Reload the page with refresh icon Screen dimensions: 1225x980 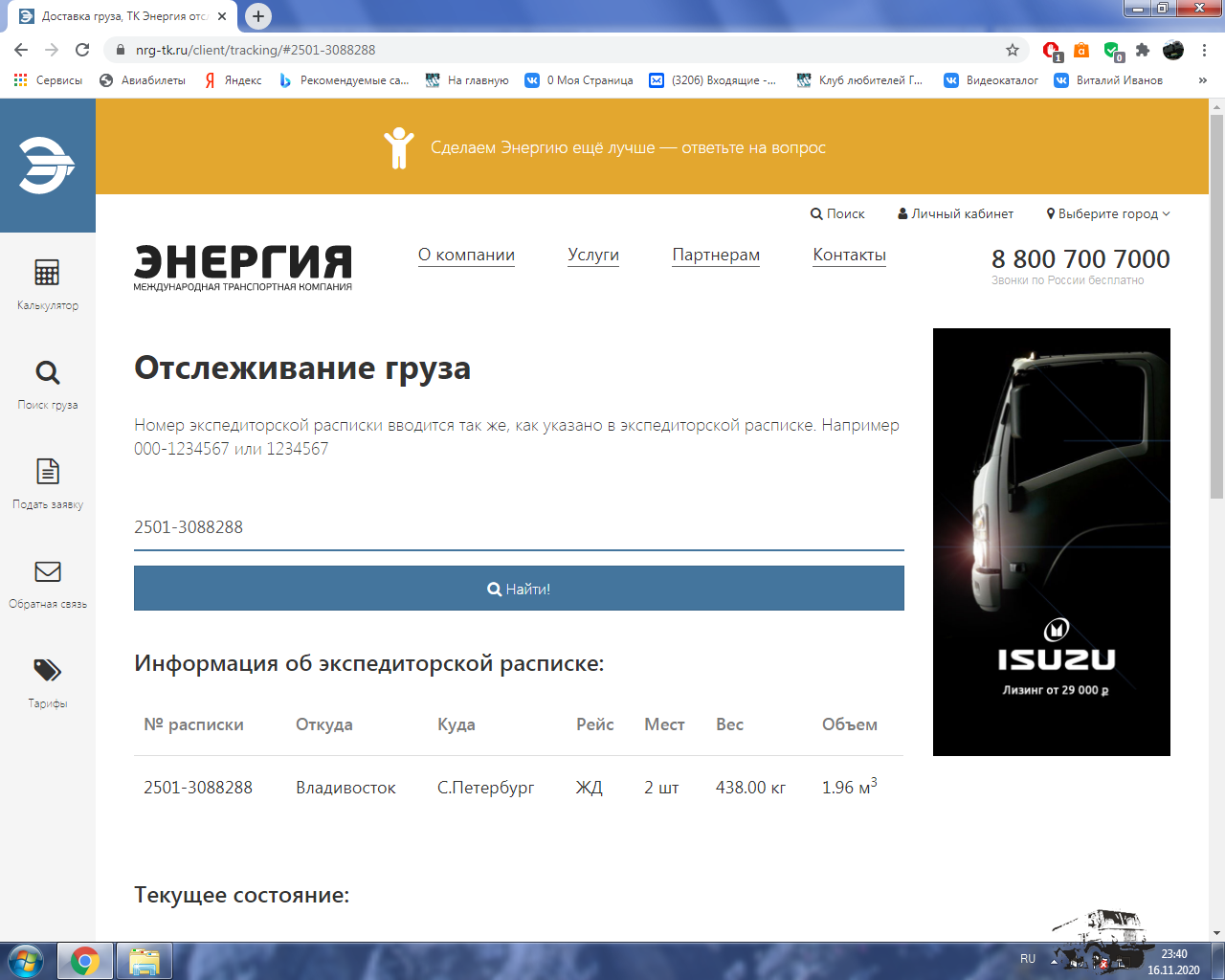click(x=82, y=50)
